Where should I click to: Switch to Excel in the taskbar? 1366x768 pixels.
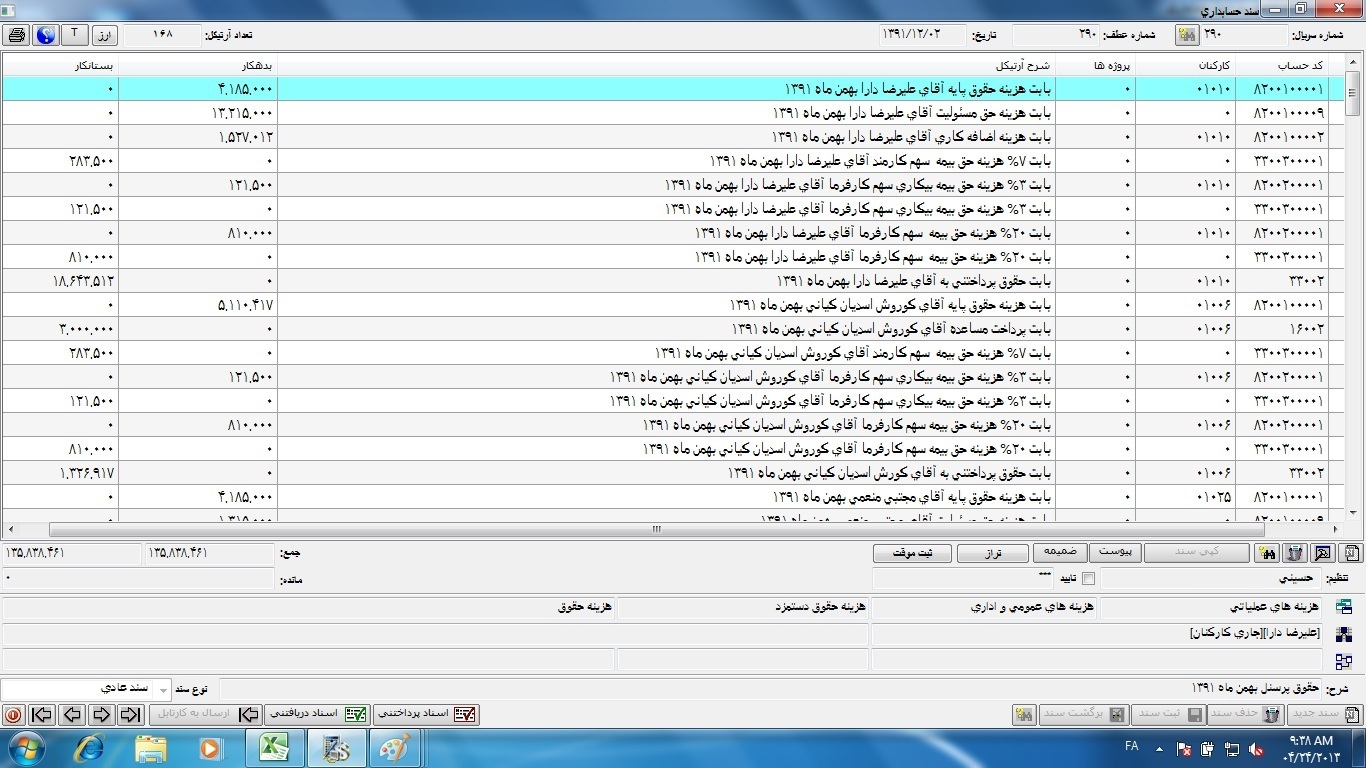[x=273, y=748]
